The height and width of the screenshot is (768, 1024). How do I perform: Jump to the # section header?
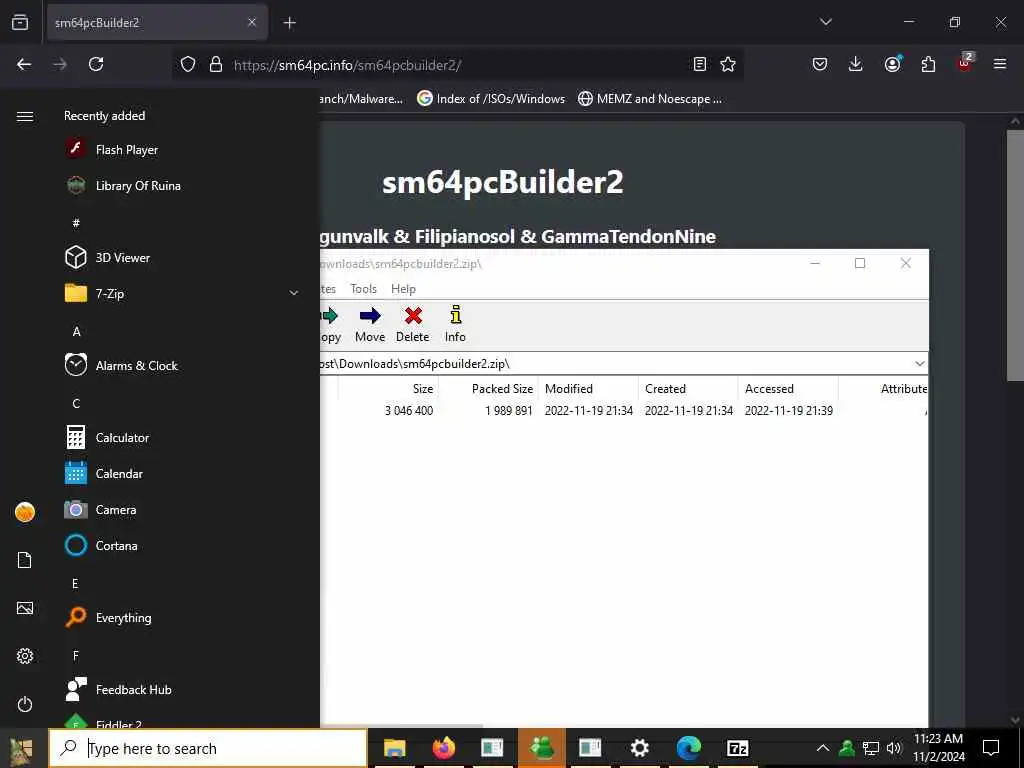pos(76,223)
